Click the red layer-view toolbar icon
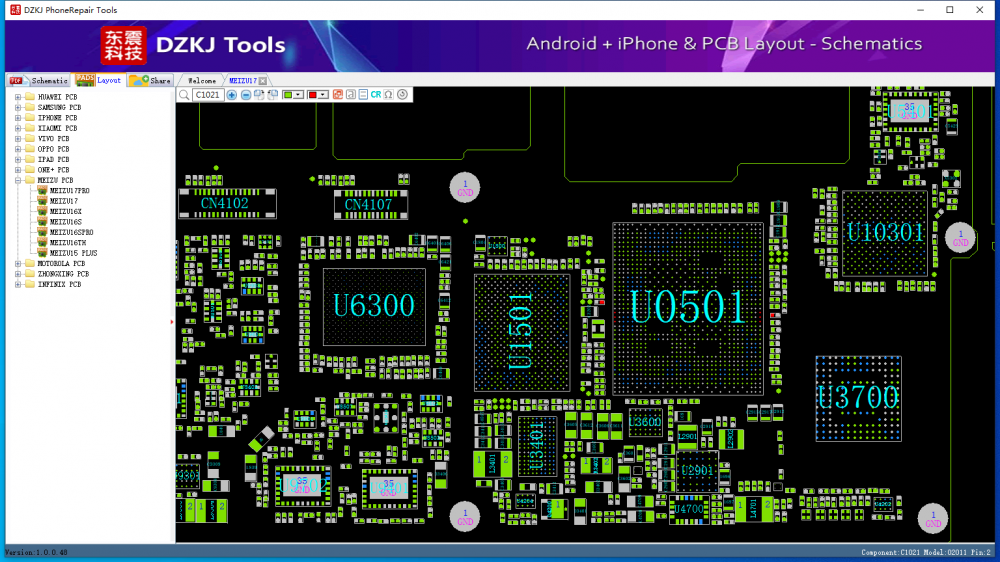 click(x=337, y=94)
